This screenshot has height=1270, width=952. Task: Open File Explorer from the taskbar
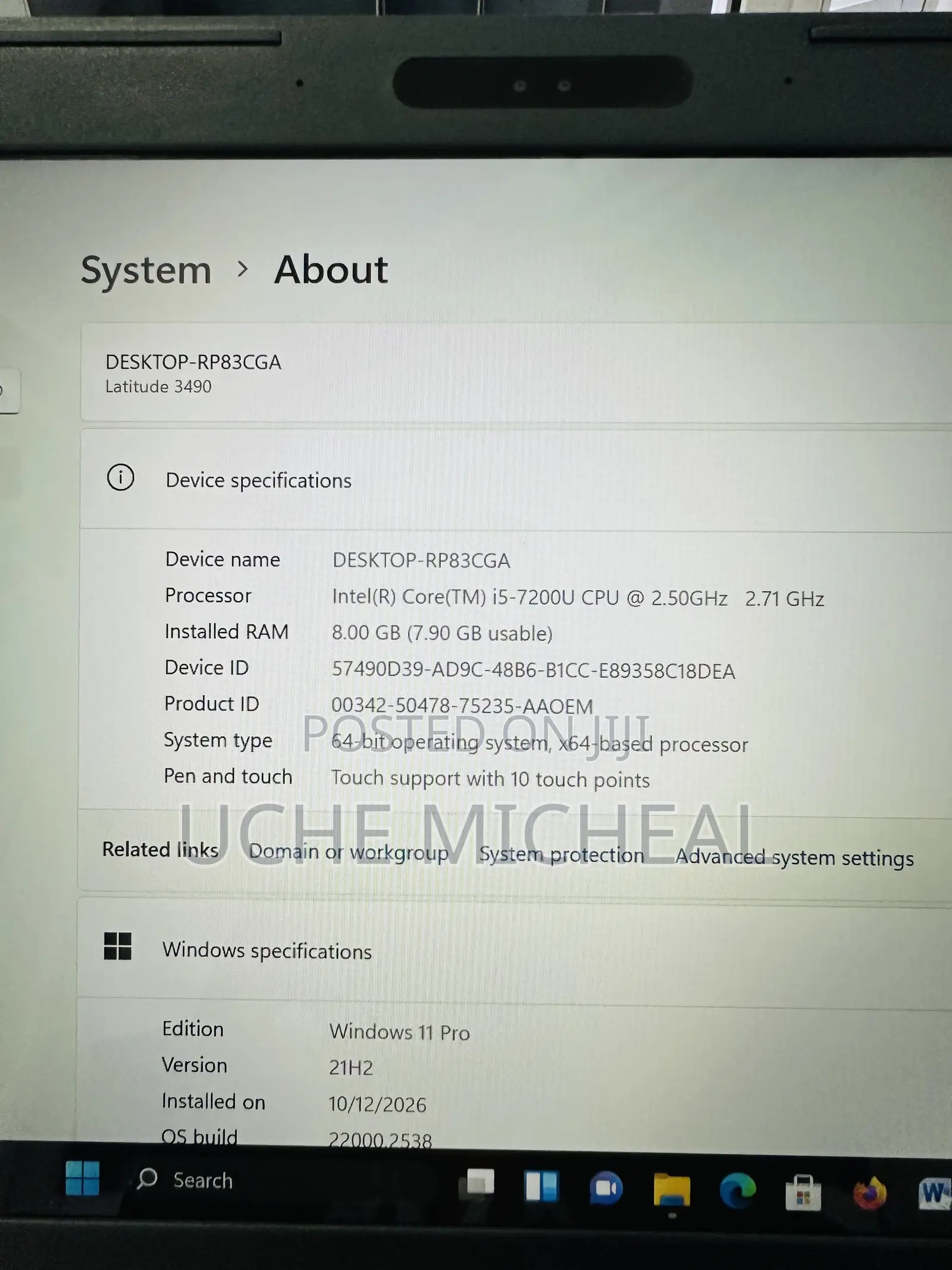(x=672, y=1190)
